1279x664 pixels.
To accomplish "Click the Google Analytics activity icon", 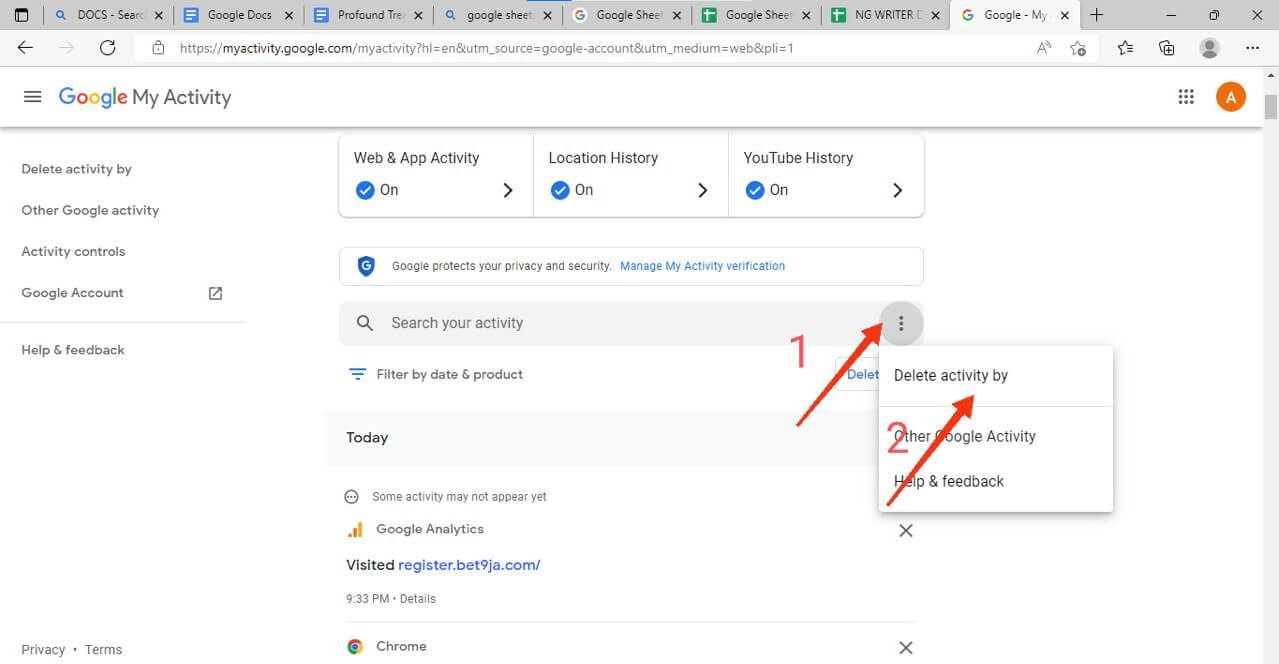I will [x=355, y=528].
